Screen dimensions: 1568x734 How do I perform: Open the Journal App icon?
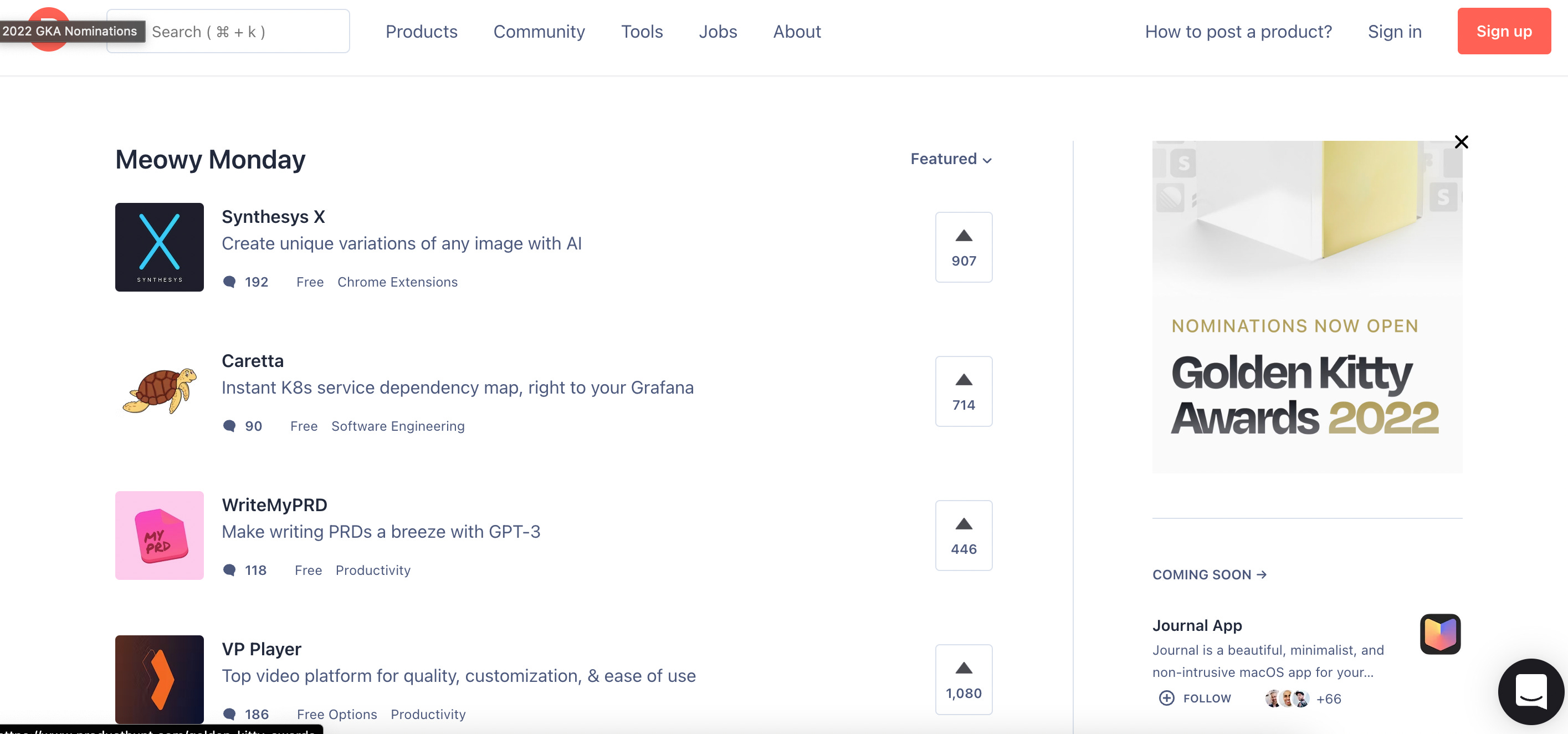click(1439, 634)
